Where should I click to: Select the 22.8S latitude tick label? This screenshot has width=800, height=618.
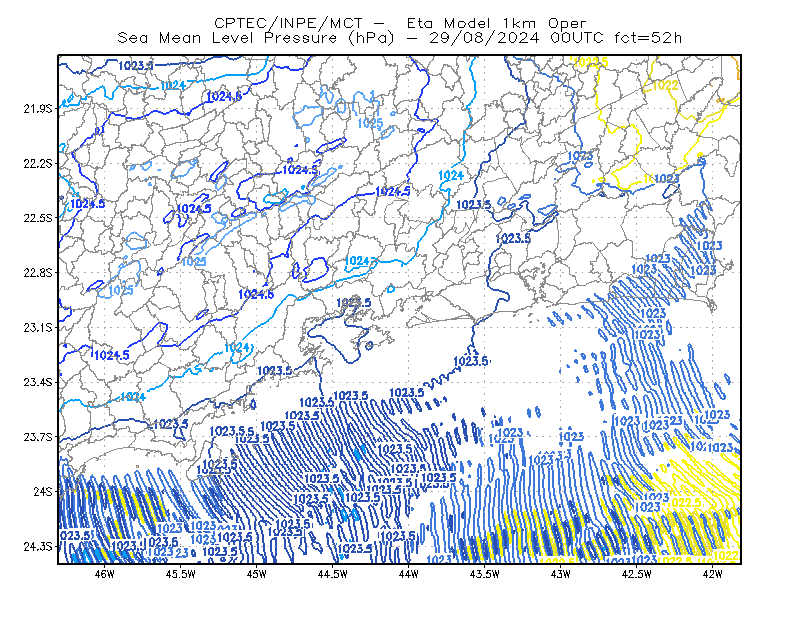pyautogui.click(x=38, y=273)
